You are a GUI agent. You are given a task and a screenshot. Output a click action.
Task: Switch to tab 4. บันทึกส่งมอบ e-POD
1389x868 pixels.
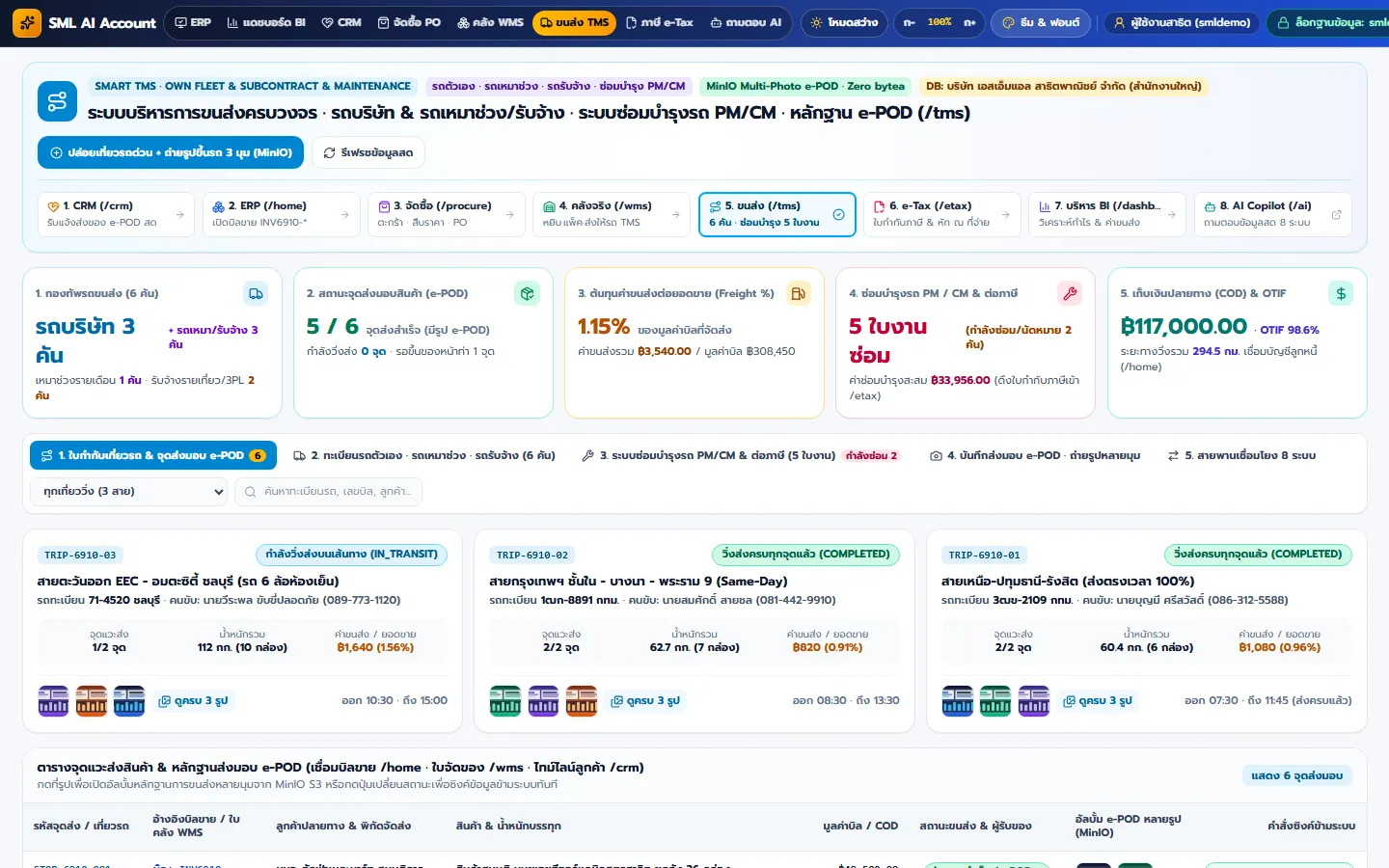point(1035,455)
